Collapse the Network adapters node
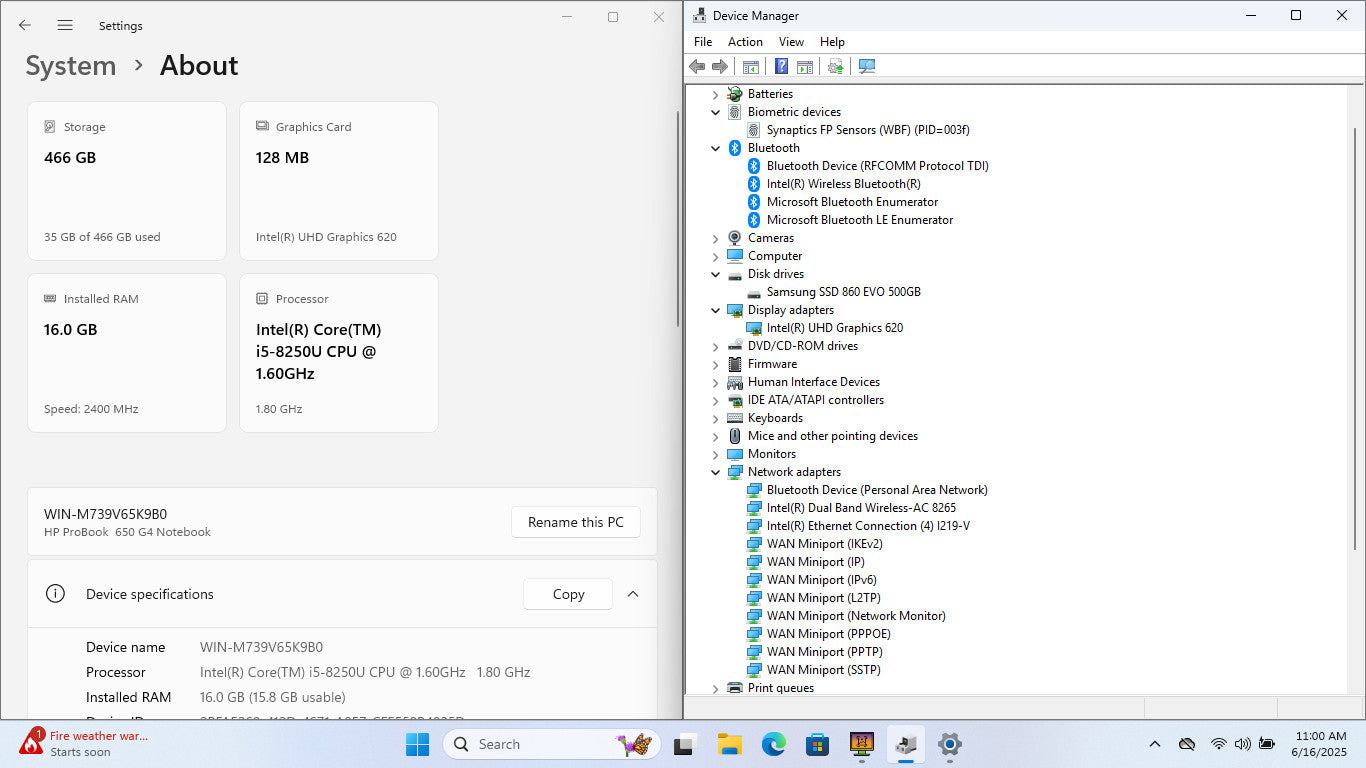 (715, 472)
